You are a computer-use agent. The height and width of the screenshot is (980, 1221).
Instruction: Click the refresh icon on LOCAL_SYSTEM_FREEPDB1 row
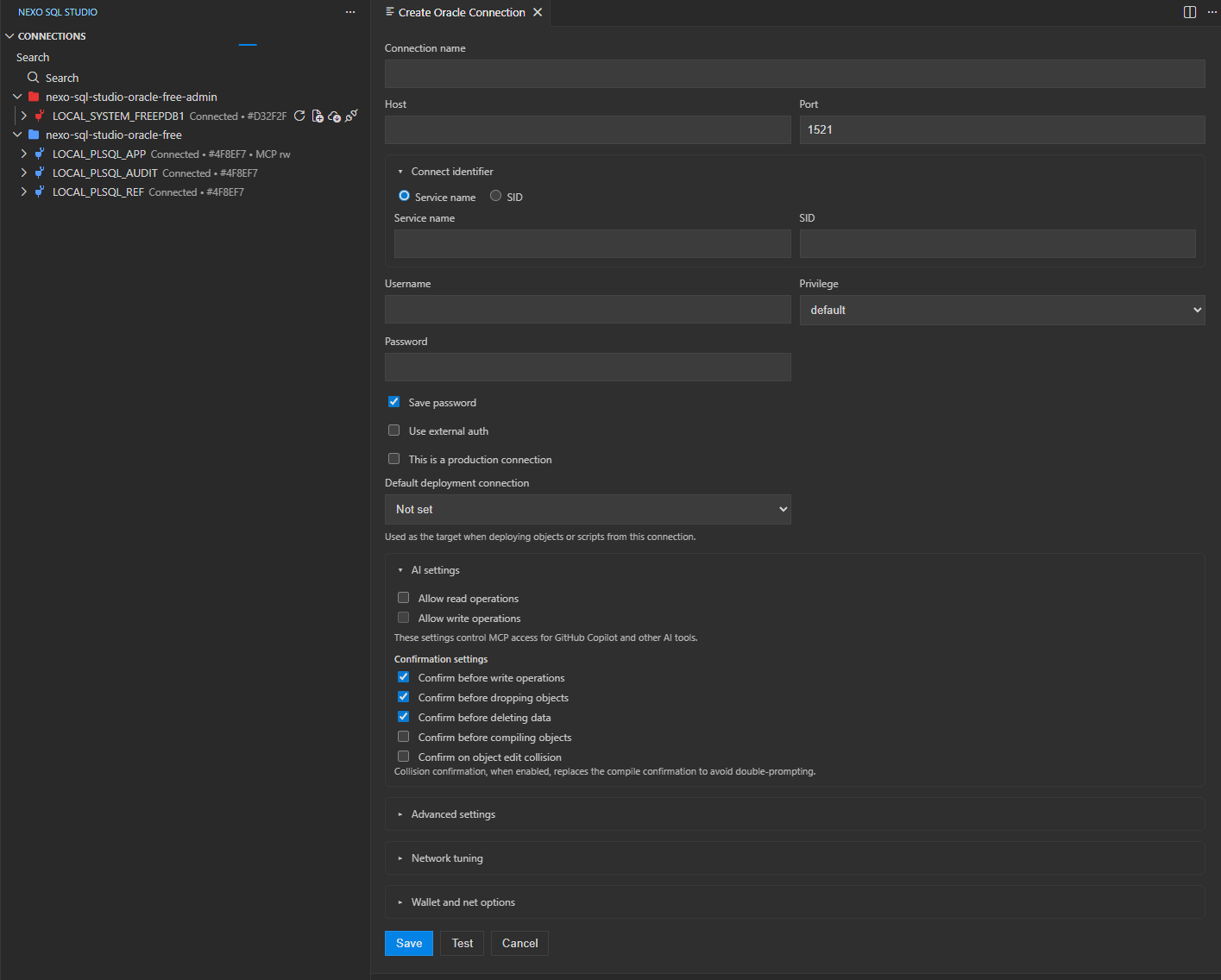tap(299, 116)
